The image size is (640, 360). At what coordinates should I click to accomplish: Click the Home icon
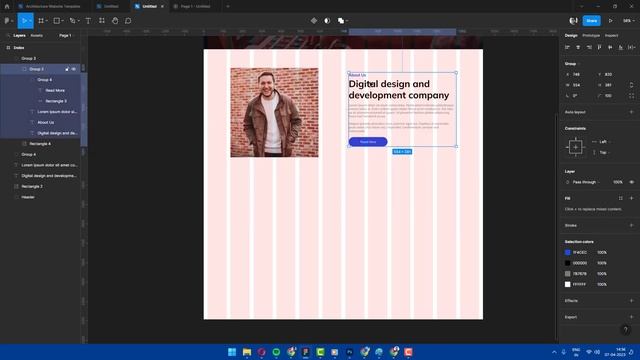point(7,6)
